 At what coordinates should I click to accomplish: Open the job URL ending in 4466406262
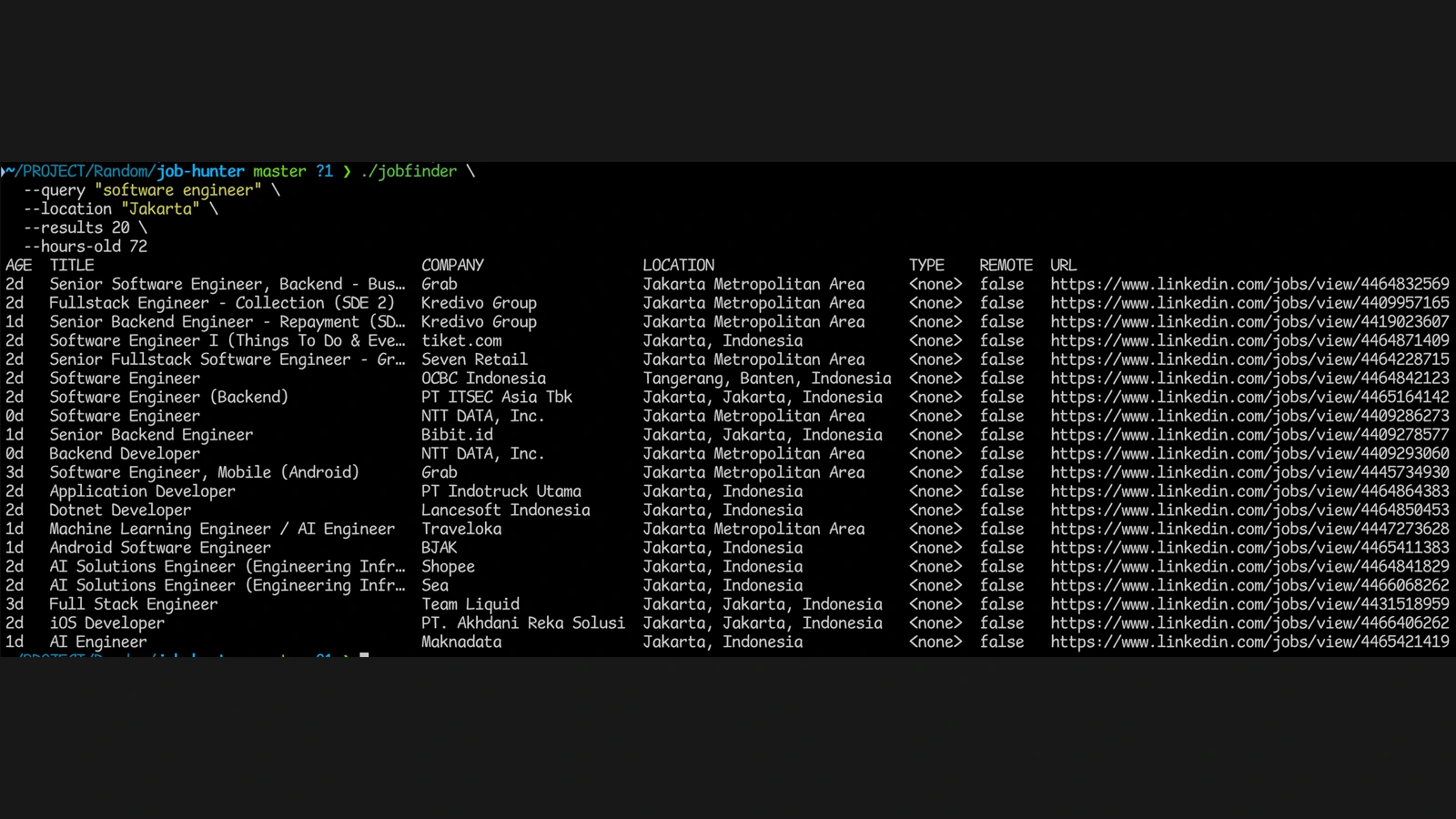[1249, 622]
